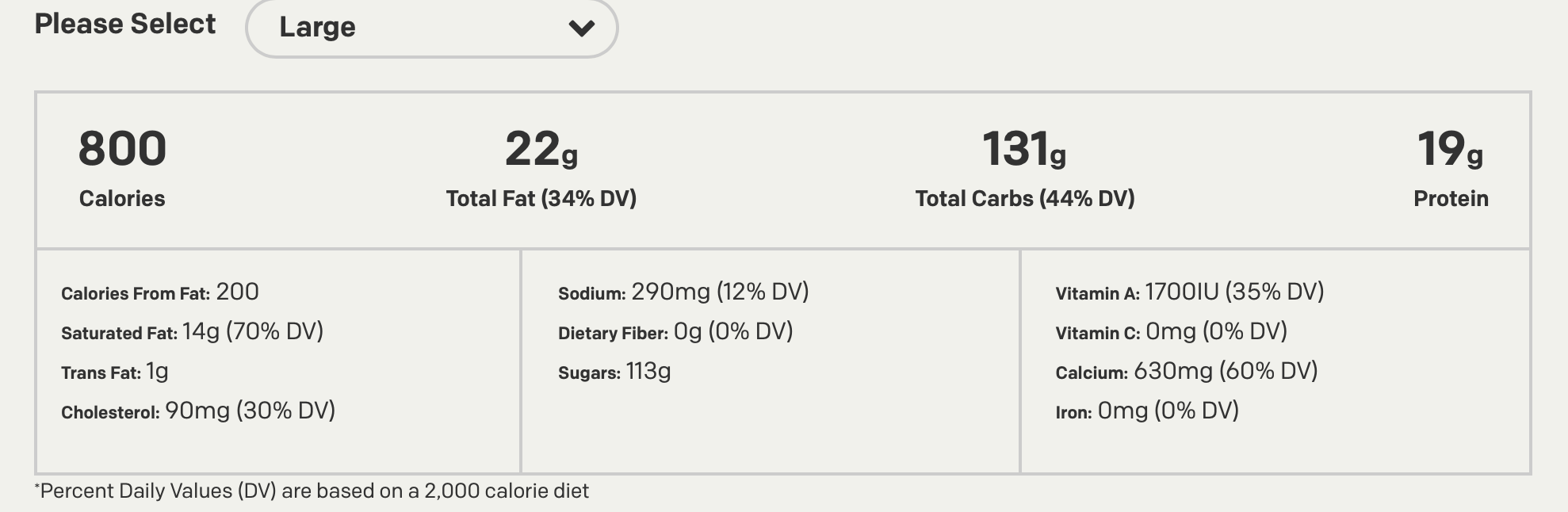
Task: Click the 800 Calories value
Action: [122, 149]
